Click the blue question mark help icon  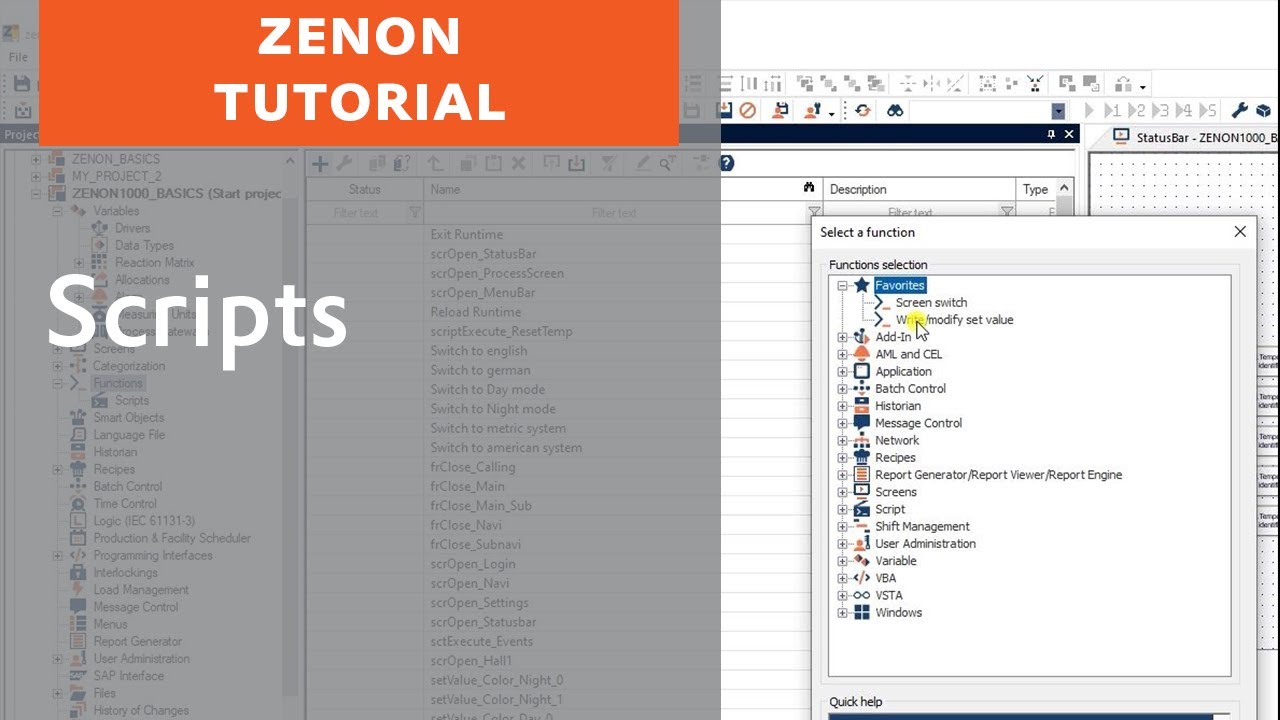[x=727, y=163]
